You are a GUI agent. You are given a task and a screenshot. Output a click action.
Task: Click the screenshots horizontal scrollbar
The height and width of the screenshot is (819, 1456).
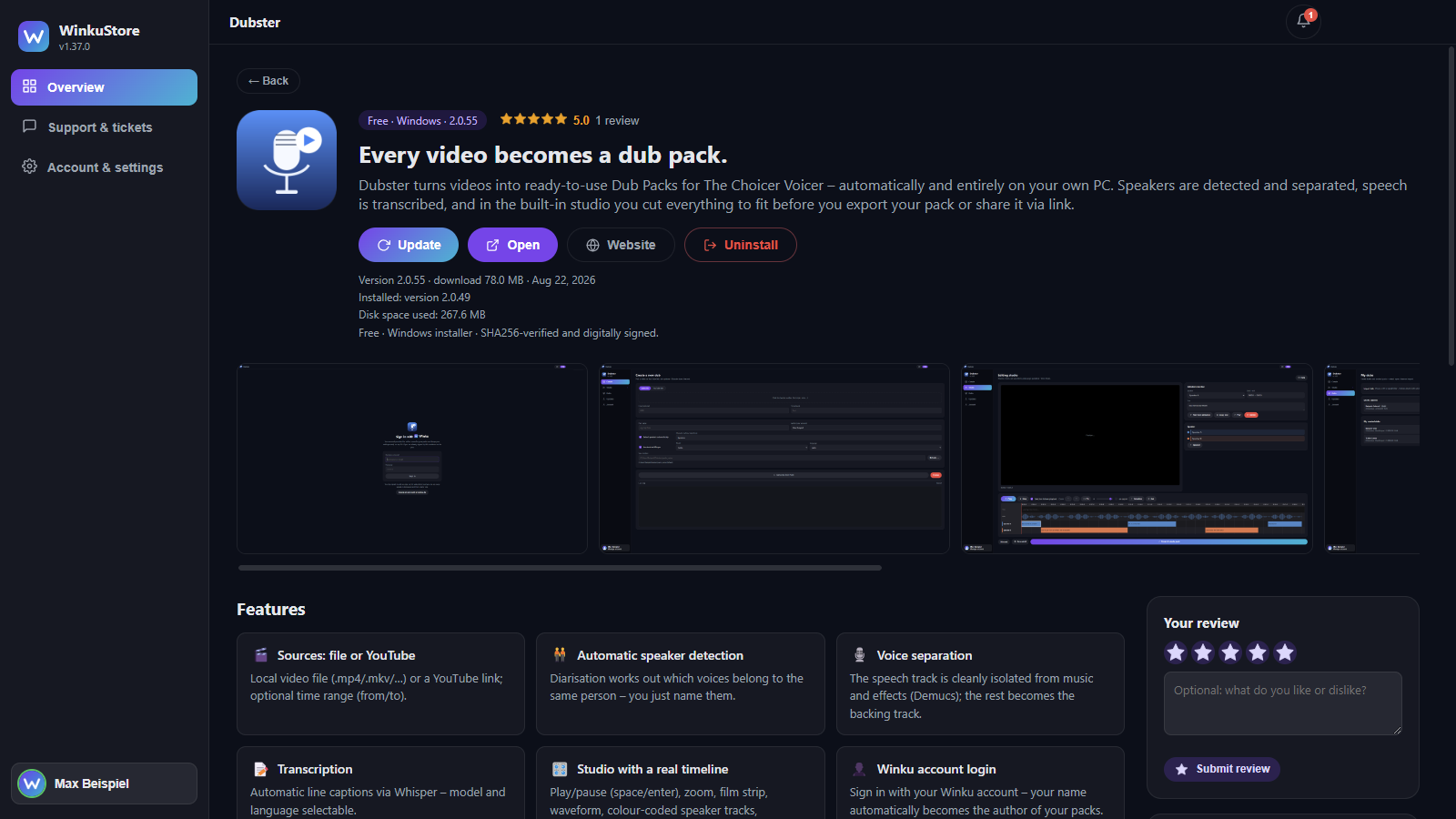[x=560, y=568]
